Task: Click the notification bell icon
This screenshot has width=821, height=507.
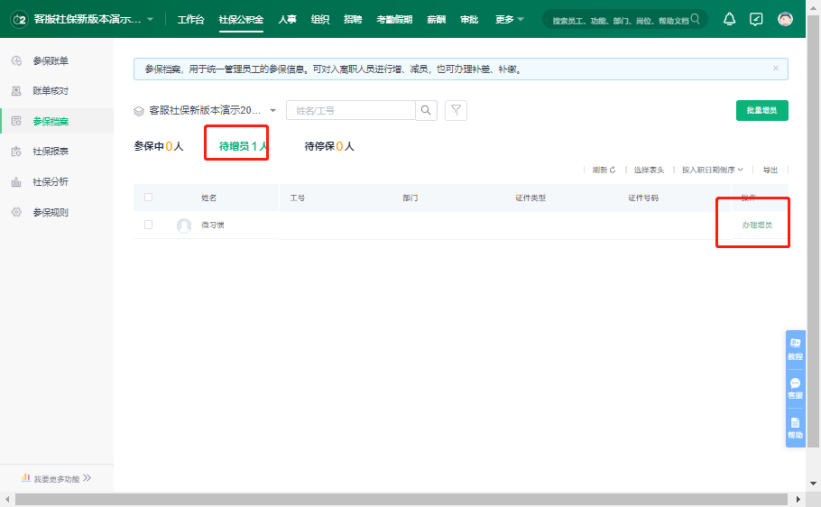Action: [x=729, y=19]
